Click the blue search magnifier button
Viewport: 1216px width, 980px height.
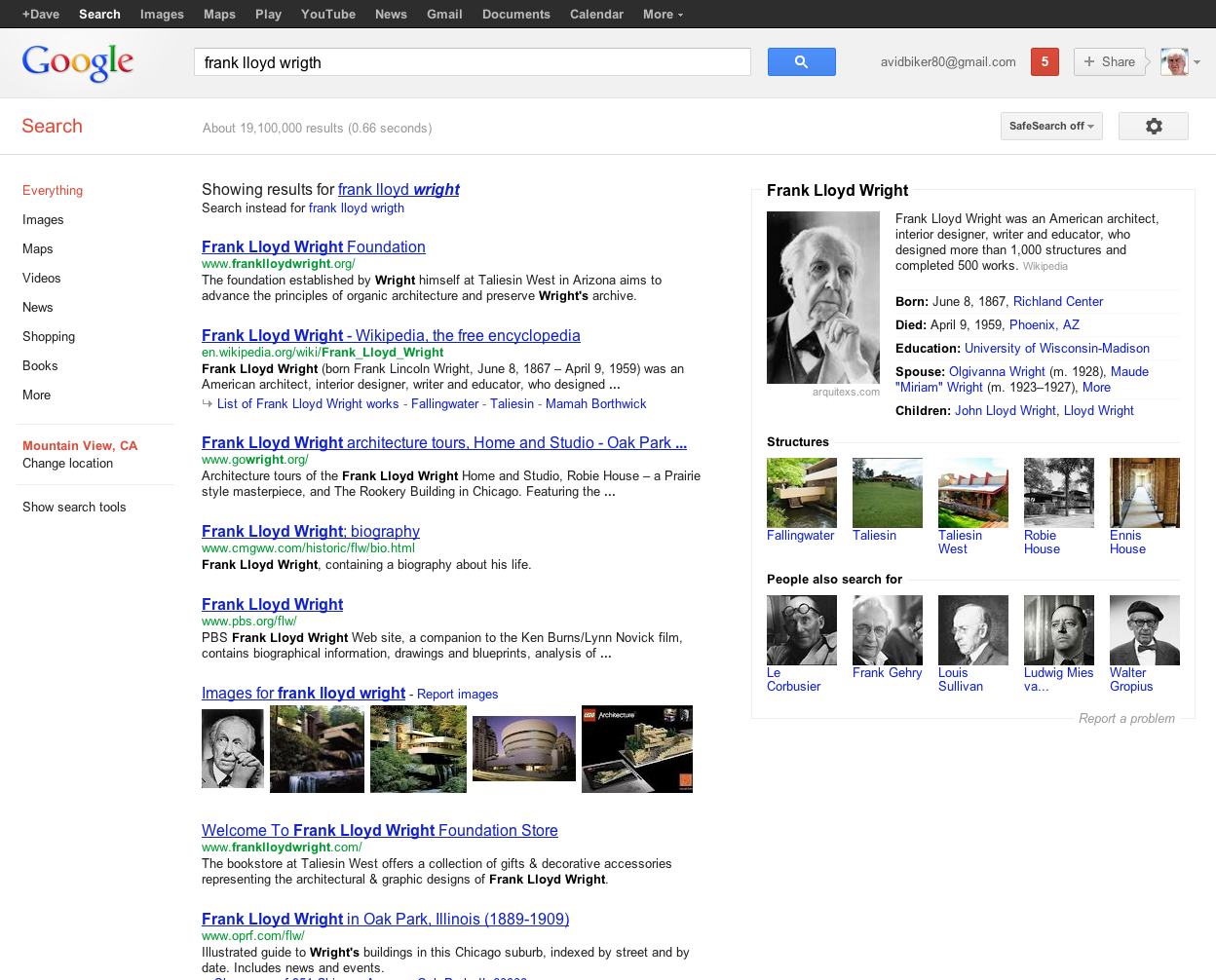[801, 61]
